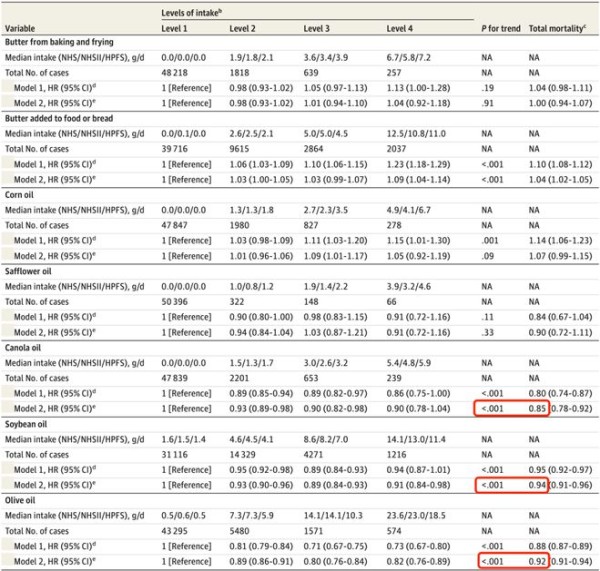Click total mortality value "0.88 (0.87-0.89)"
Image resolution: width=600 pixels, height=571 pixels.
pos(561,546)
